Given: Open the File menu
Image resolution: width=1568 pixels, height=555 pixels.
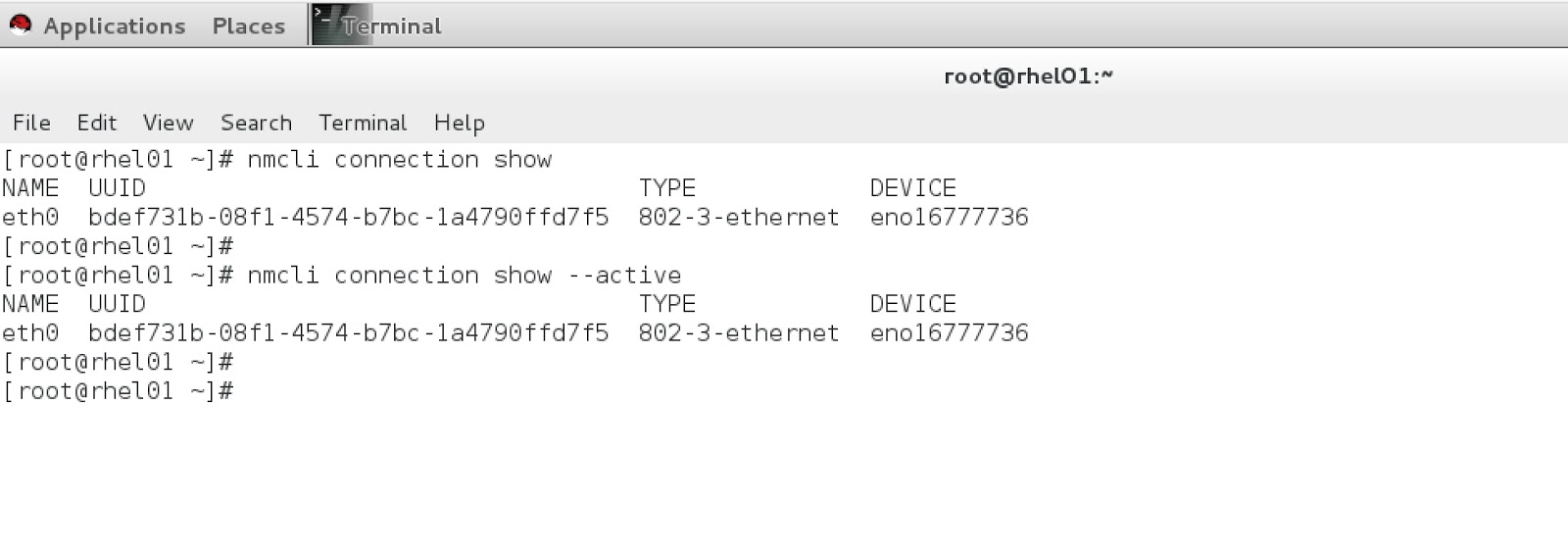Looking at the screenshot, I should pyautogui.click(x=31, y=123).
